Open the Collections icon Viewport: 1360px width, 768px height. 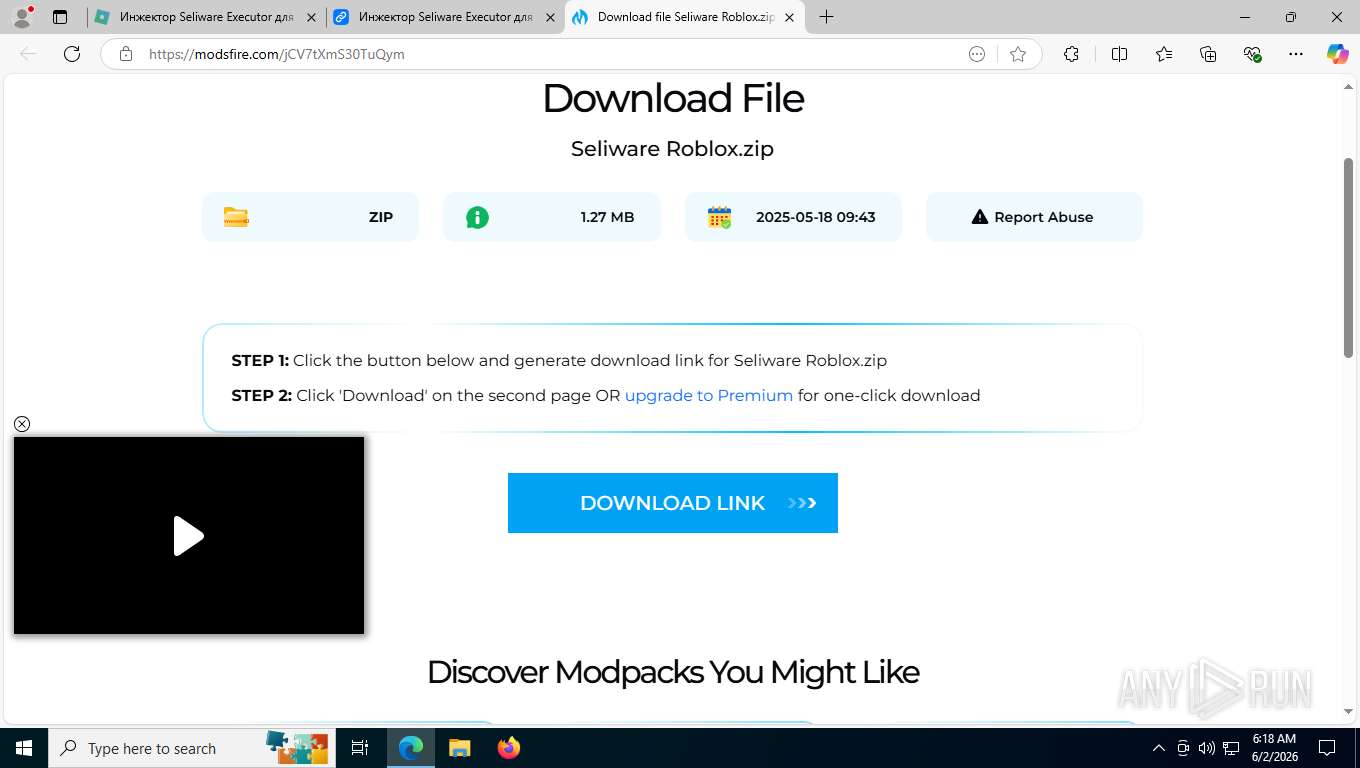pos(1208,54)
